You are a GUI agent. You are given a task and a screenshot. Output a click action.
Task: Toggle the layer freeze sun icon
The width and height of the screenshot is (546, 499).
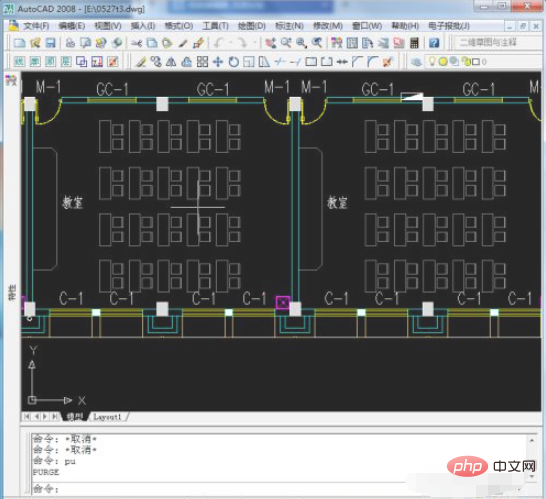click(x=443, y=62)
